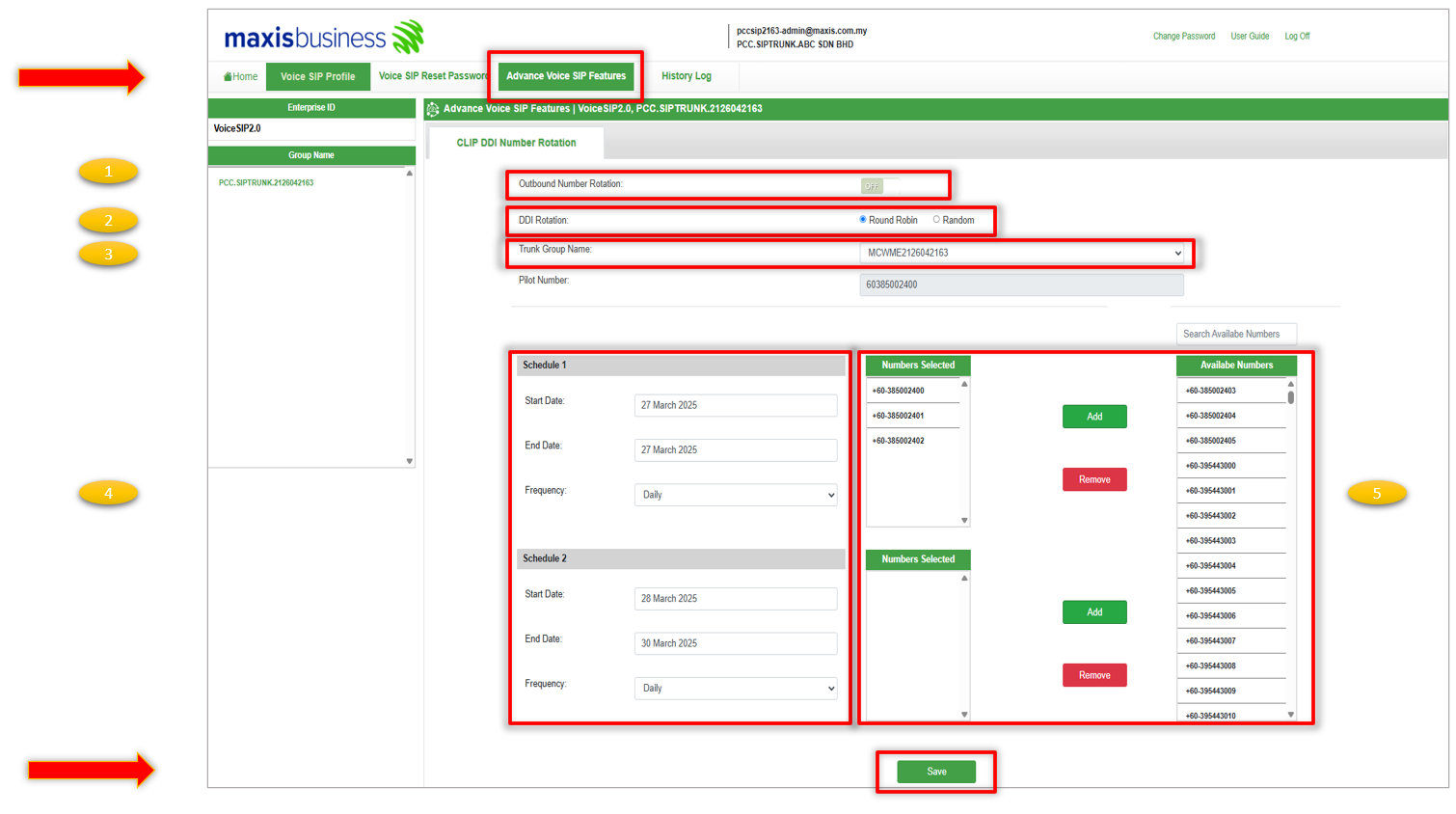1456x814 pixels.
Task: Click the gear icon beside Advance Voice SIP Features header
Action: pyautogui.click(x=433, y=109)
